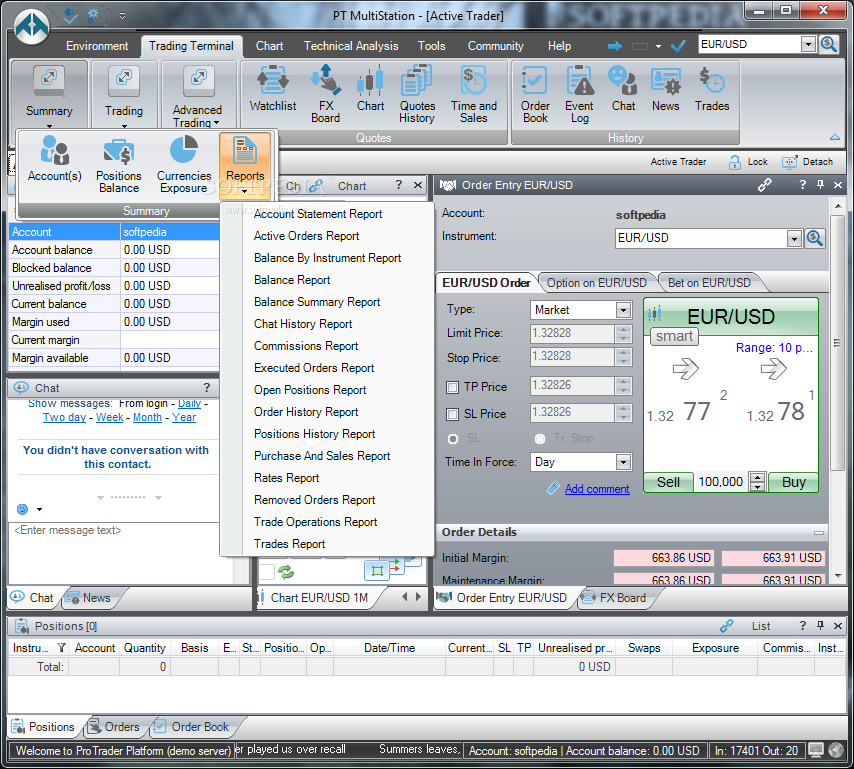This screenshot has width=854, height=769.
Task: Expand the order Type dropdown
Action: click(623, 310)
